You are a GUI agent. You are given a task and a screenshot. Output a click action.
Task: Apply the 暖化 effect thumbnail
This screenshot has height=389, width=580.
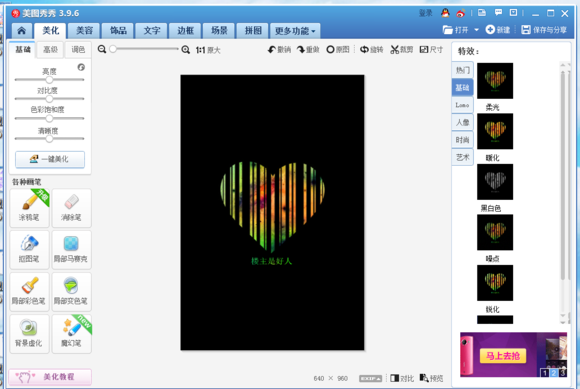point(495,131)
